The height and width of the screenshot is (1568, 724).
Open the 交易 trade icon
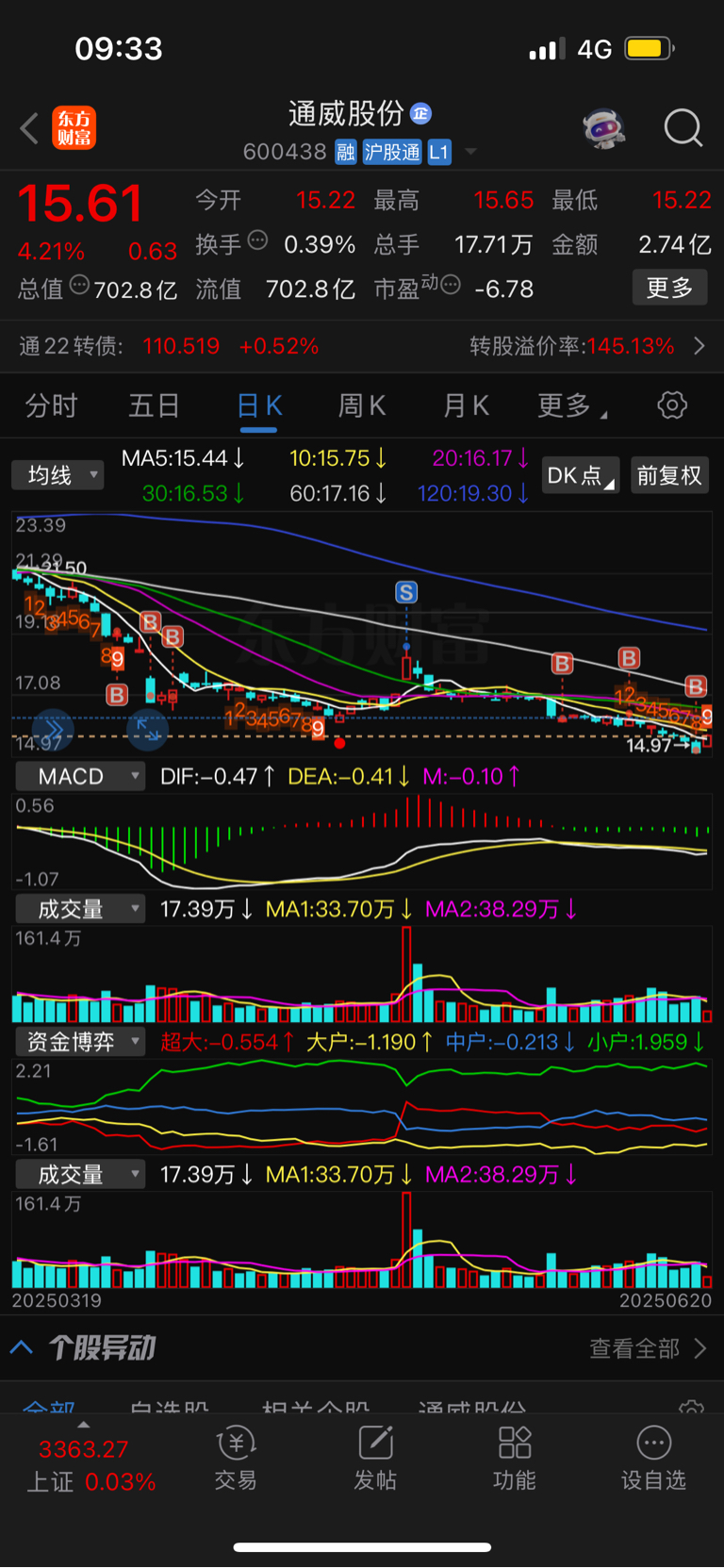[236, 1458]
